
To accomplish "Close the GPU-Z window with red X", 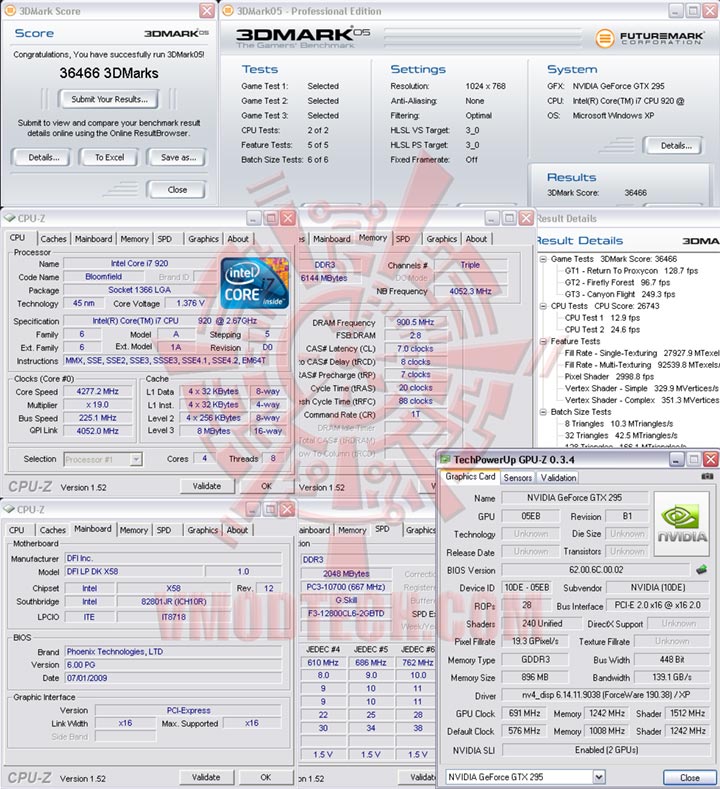I will click(x=710, y=459).
